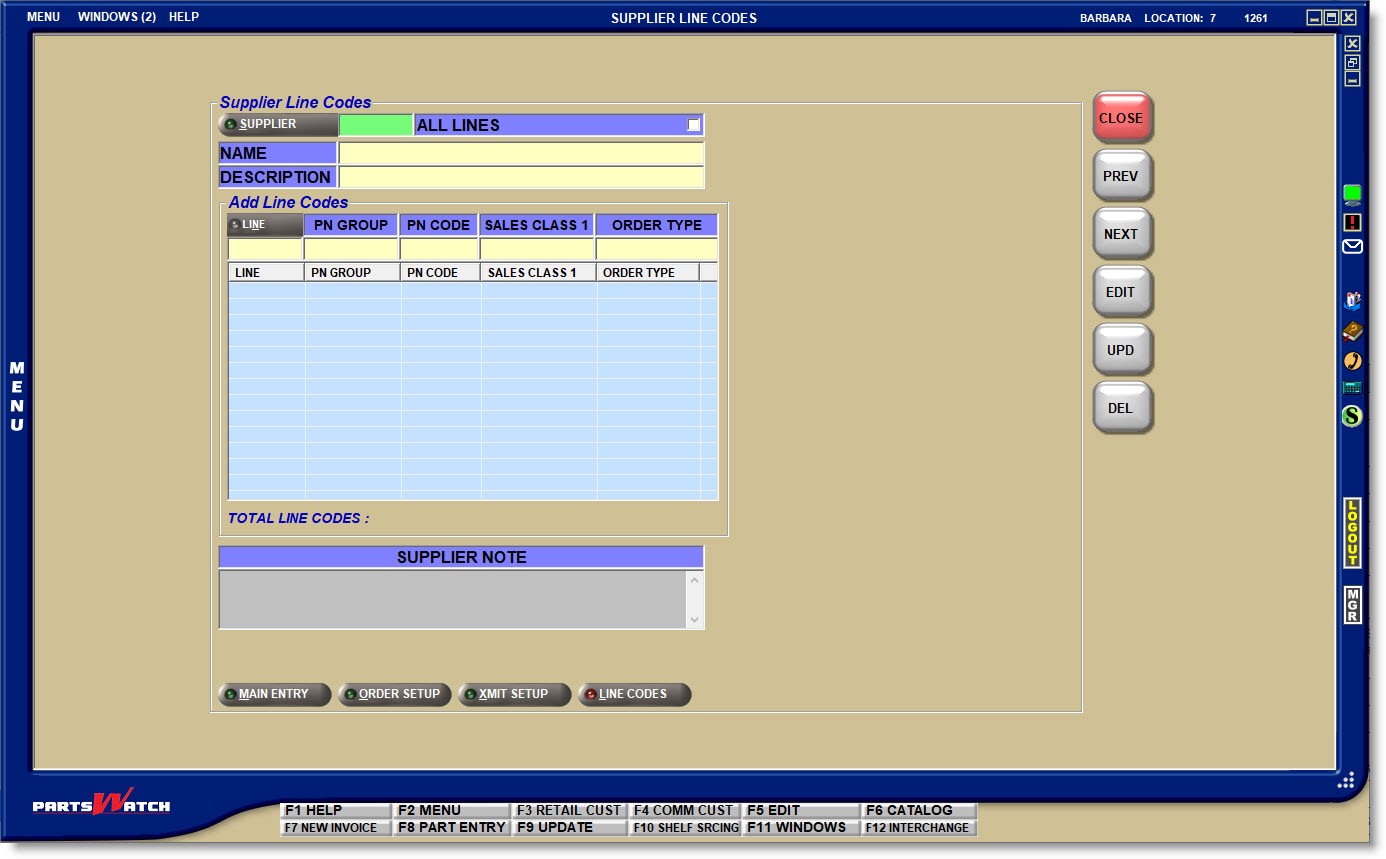Screen dimensions: 1386x859
Task: Click the yellow LOGOUT button
Action: coord(1352,533)
